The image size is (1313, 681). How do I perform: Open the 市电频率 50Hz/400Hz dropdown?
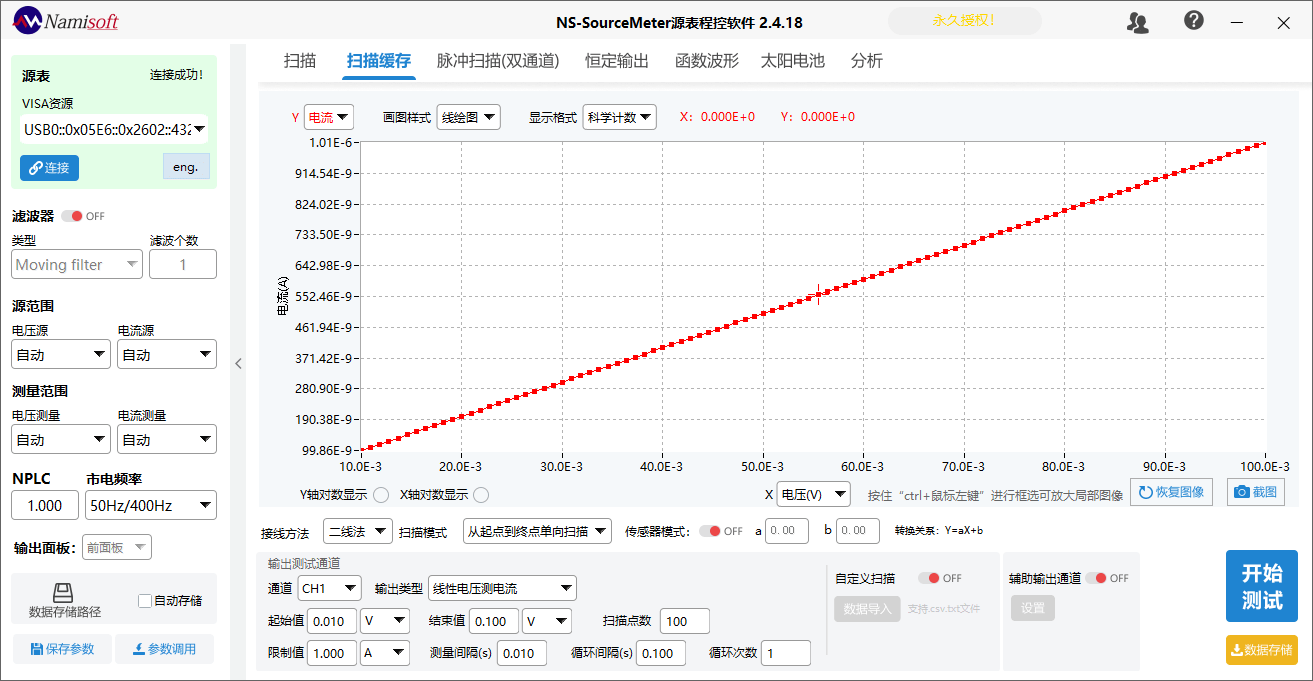point(151,505)
